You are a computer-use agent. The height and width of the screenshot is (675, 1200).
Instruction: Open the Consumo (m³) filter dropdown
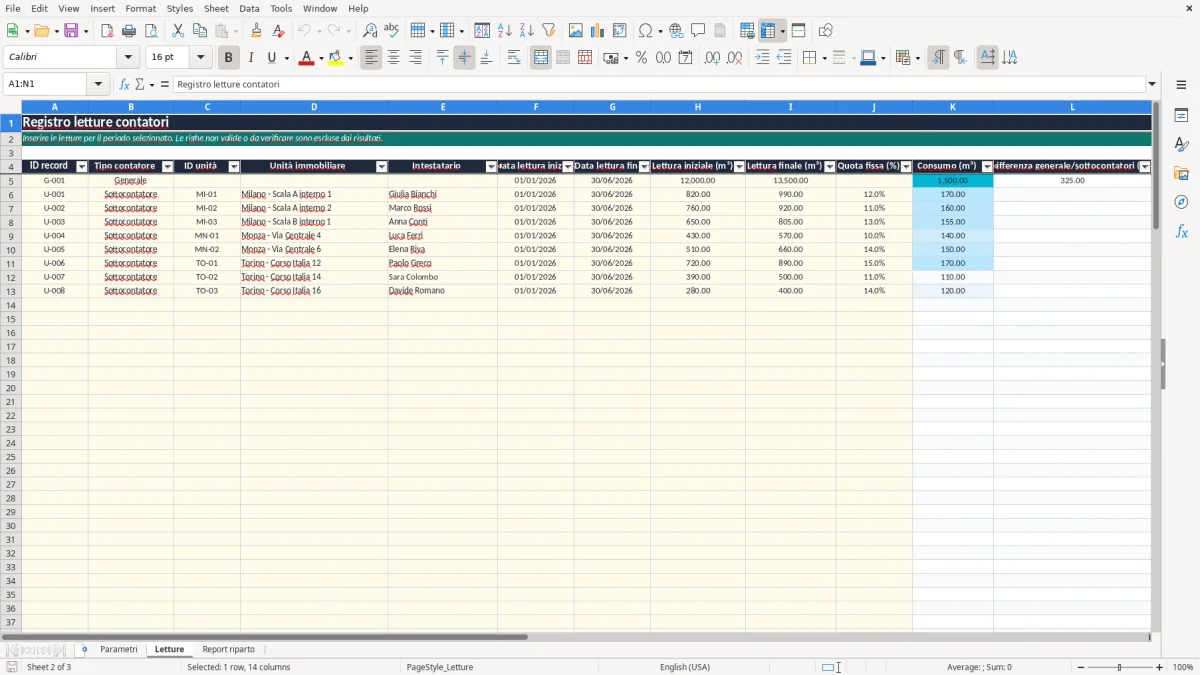click(x=987, y=167)
